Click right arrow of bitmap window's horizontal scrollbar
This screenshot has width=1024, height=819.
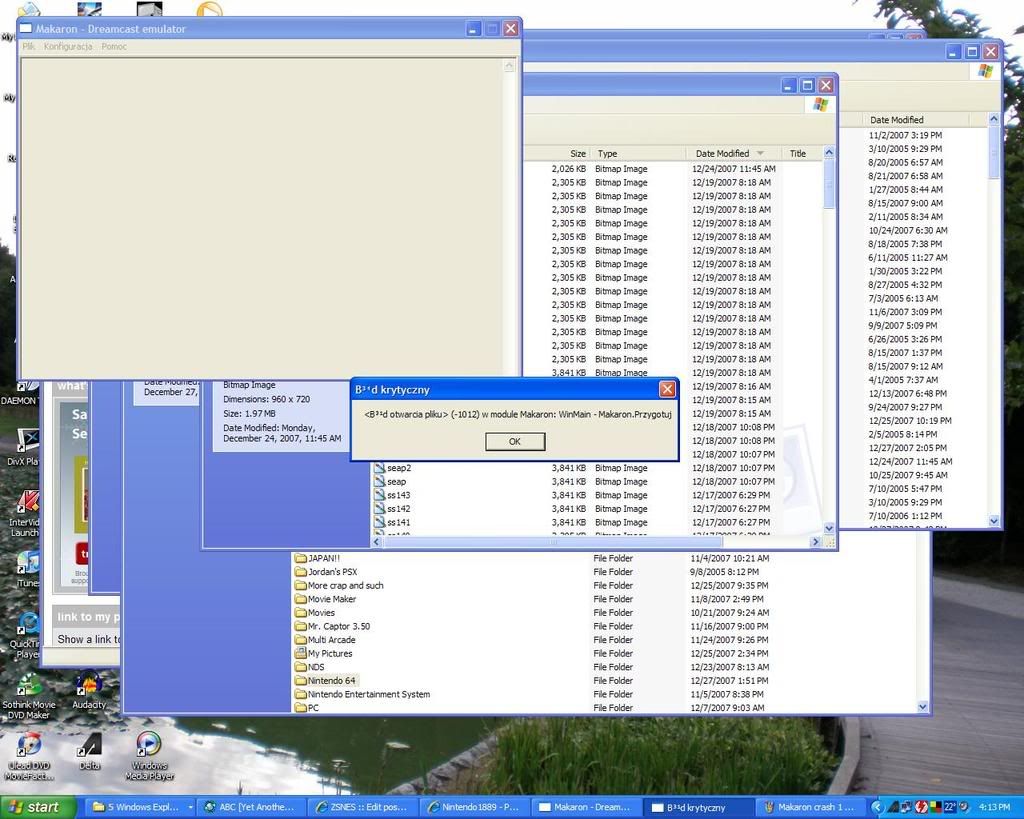tap(815, 542)
